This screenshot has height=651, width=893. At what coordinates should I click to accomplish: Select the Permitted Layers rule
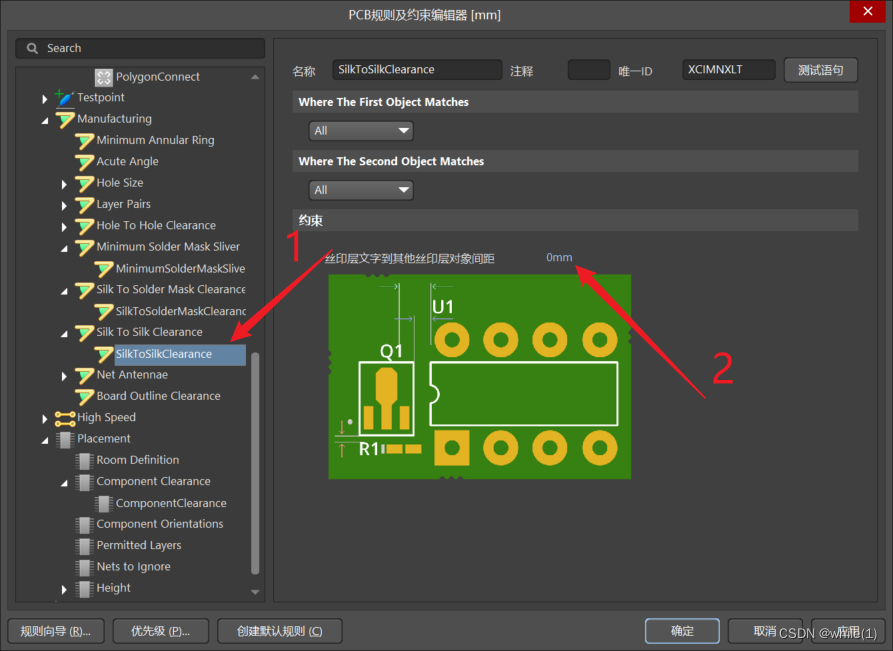click(139, 546)
